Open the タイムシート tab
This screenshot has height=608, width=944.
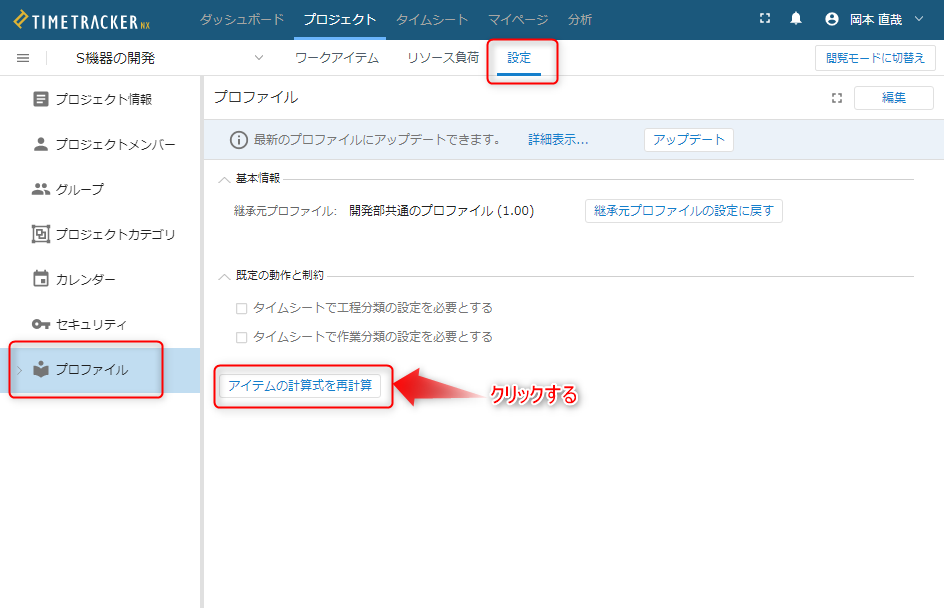(x=432, y=19)
